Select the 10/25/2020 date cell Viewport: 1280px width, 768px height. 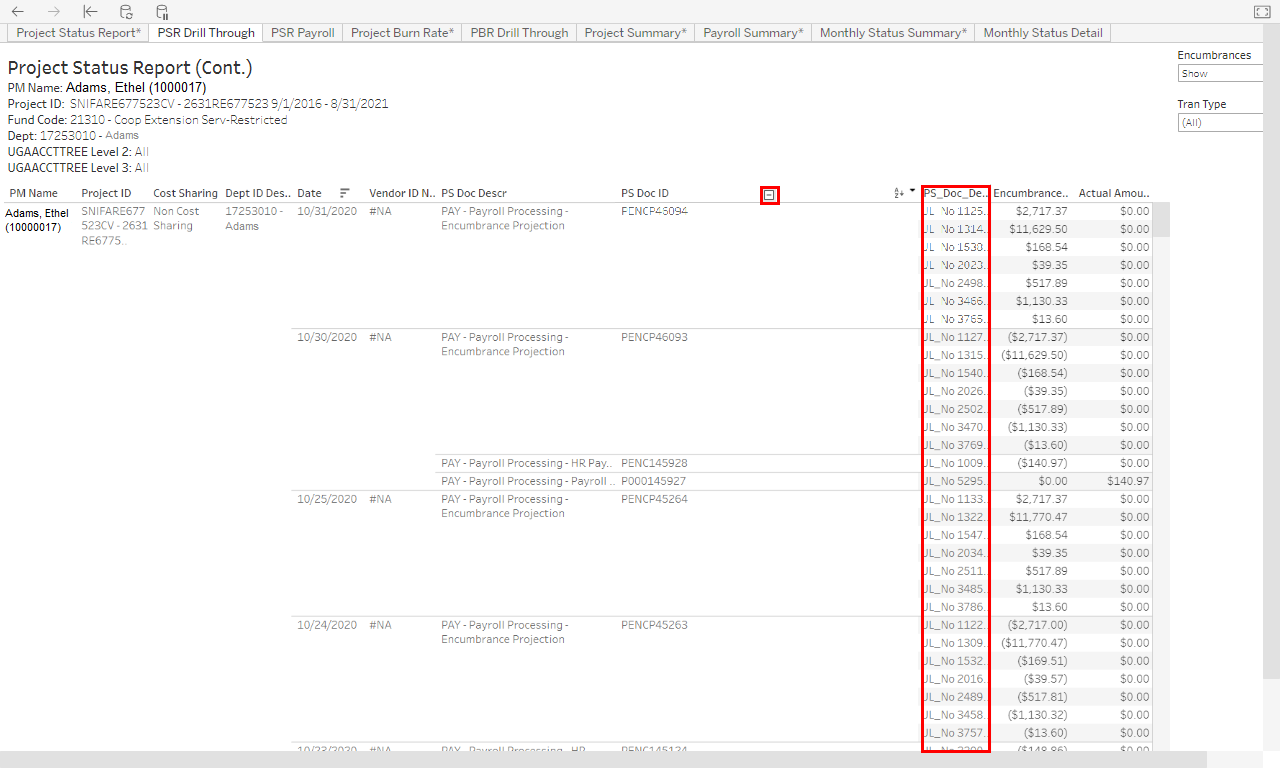(327, 499)
